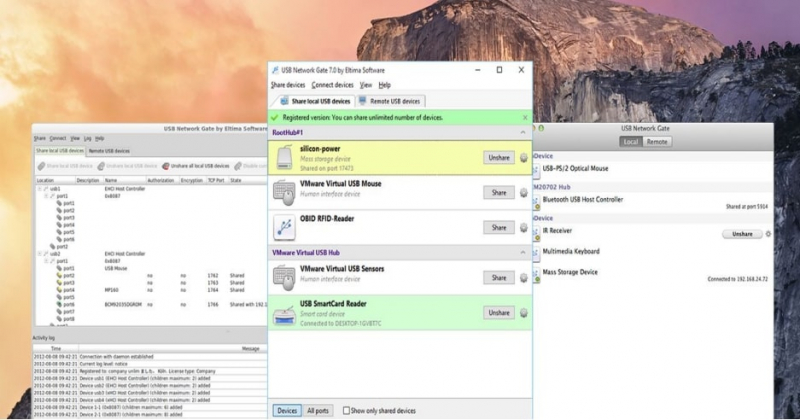Open gear settings next to IR Receiver Unshare
The height and width of the screenshot is (420, 800).
point(768,234)
